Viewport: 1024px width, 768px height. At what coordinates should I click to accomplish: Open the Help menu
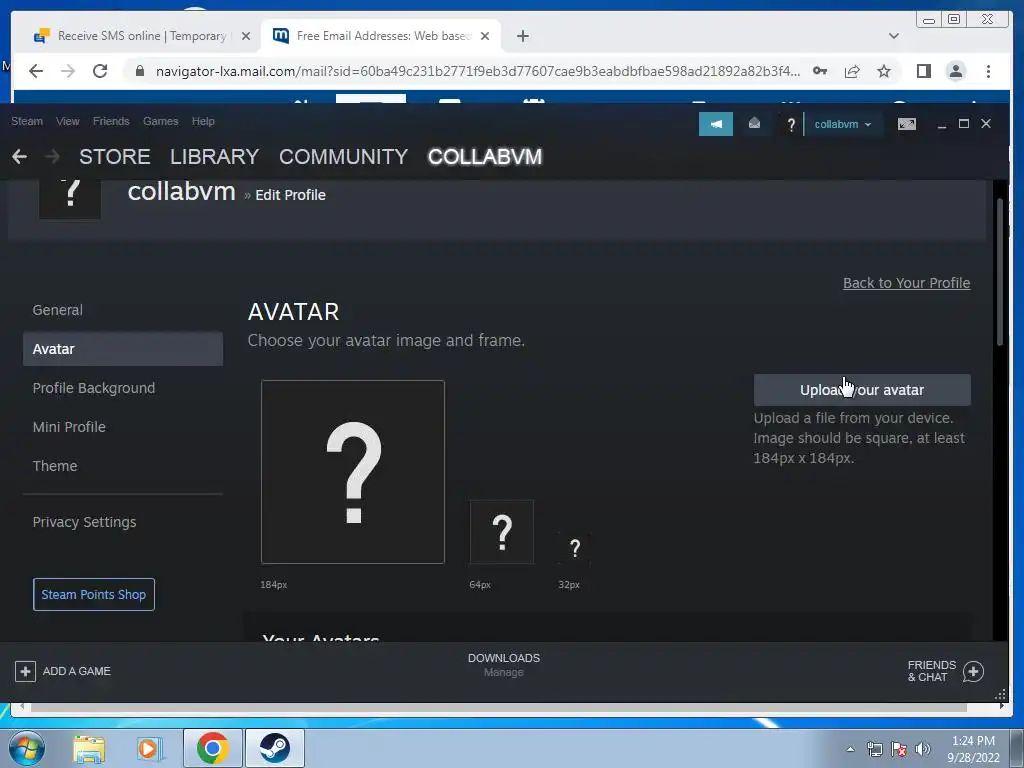click(x=203, y=121)
